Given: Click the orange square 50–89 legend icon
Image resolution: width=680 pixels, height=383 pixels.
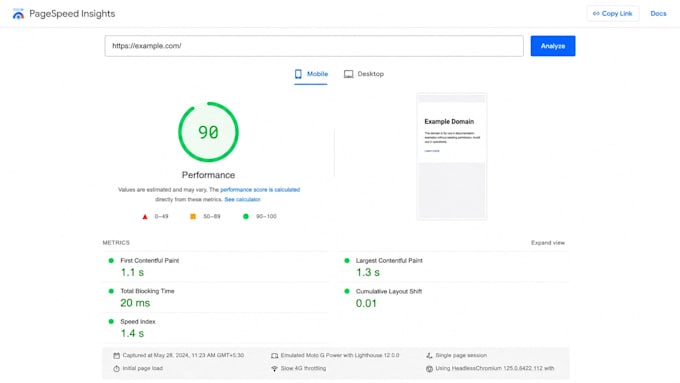Looking at the screenshot, I should (193, 216).
